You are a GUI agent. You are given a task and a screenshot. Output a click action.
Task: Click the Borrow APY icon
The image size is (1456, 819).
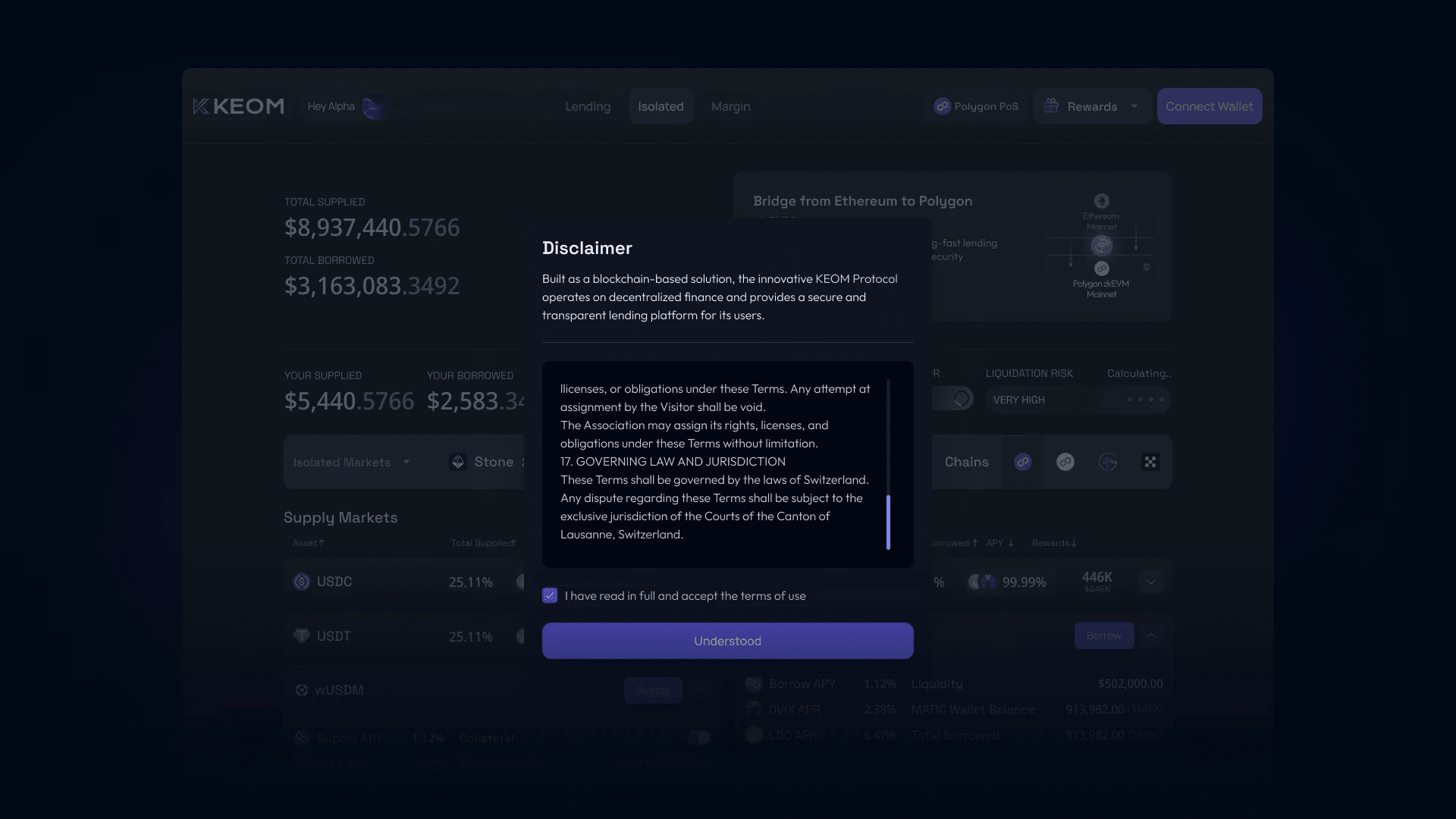pos(754,684)
